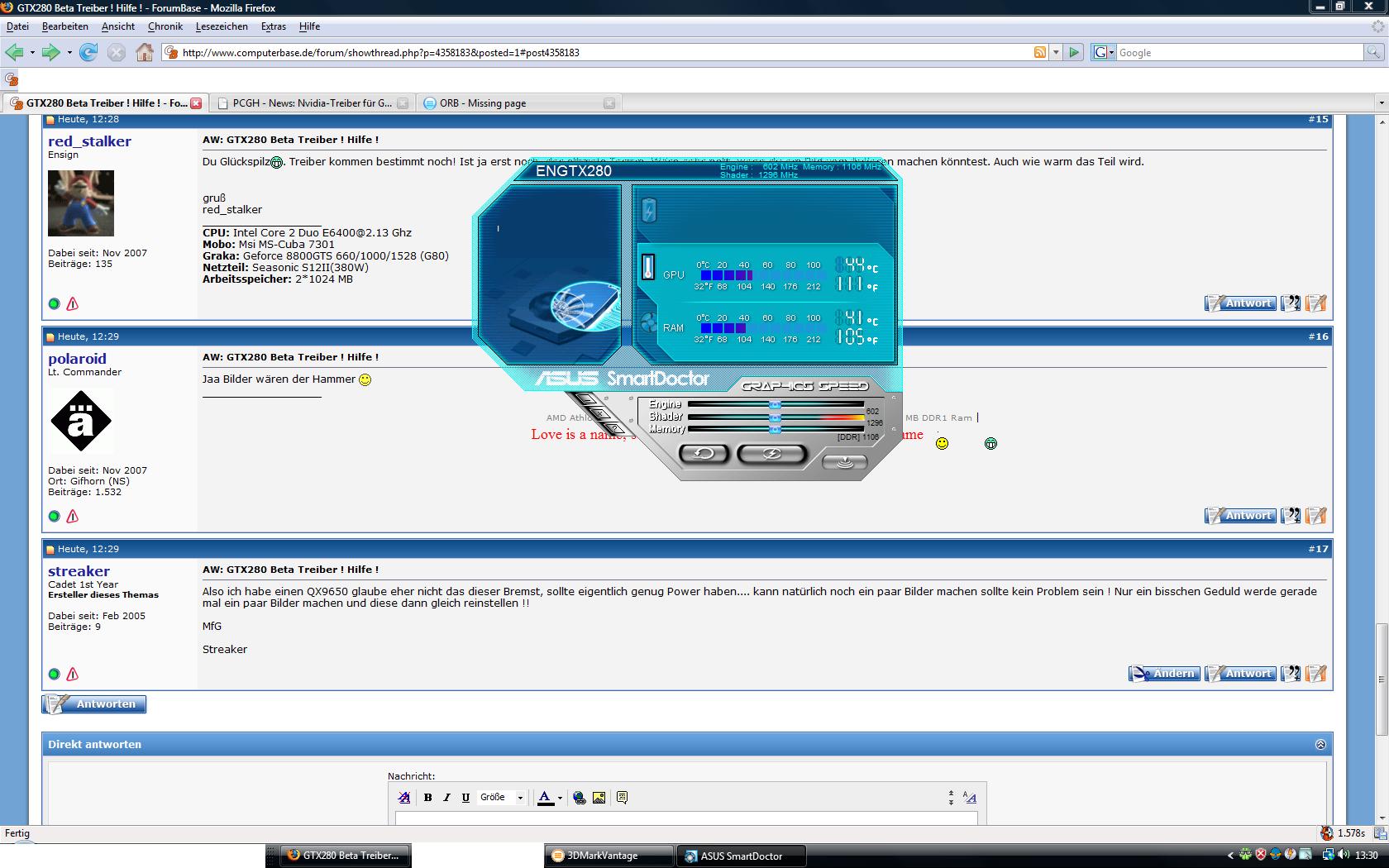
Task: Open the Google search engine dropdown
Action: 1104,52
